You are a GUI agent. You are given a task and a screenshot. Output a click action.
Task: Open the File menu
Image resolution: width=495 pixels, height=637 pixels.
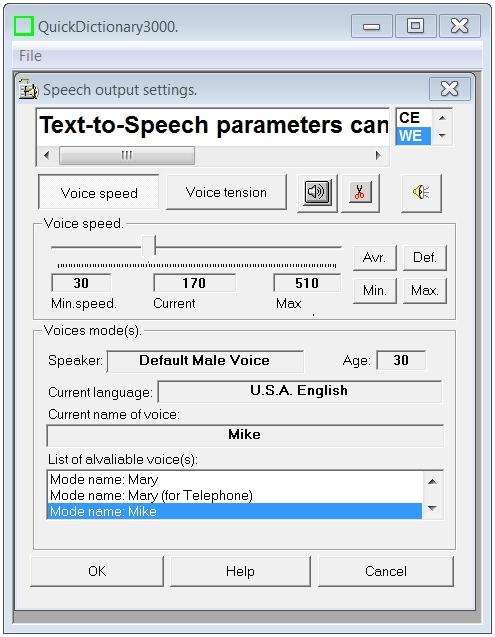(x=30, y=56)
